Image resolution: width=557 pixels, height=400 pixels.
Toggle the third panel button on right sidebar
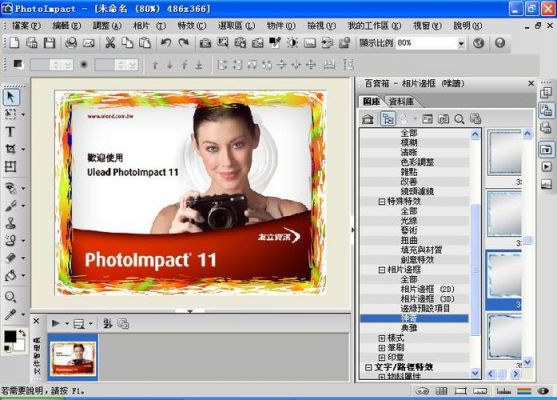(x=546, y=128)
